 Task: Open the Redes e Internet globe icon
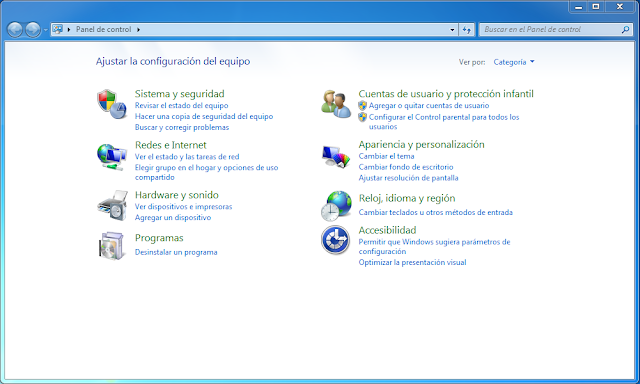[112, 157]
